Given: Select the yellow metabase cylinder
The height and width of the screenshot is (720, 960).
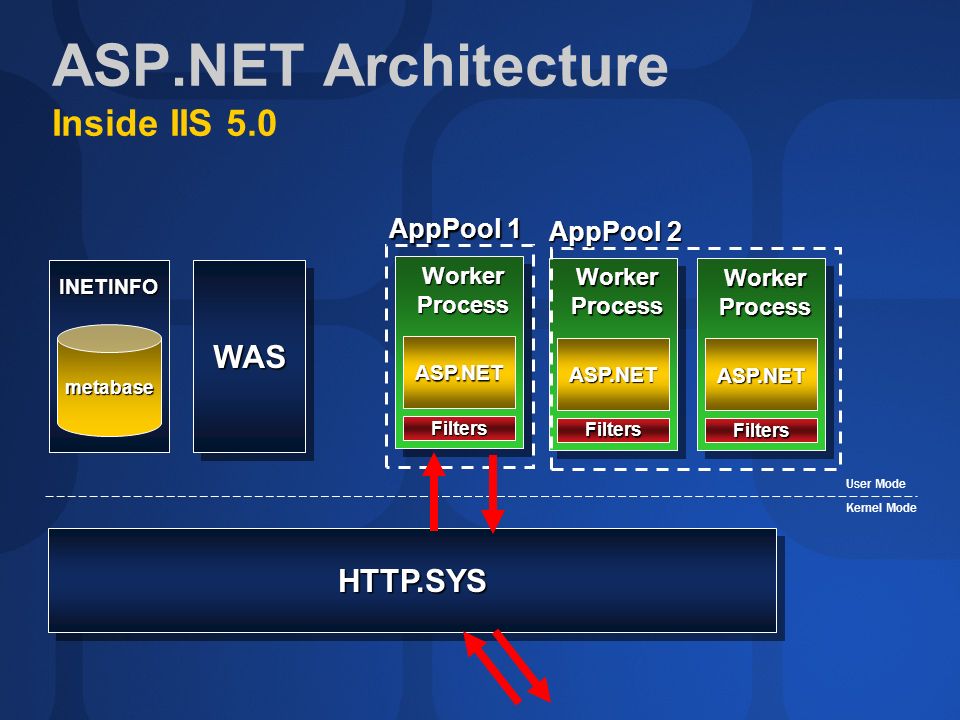Looking at the screenshot, I should click(109, 380).
